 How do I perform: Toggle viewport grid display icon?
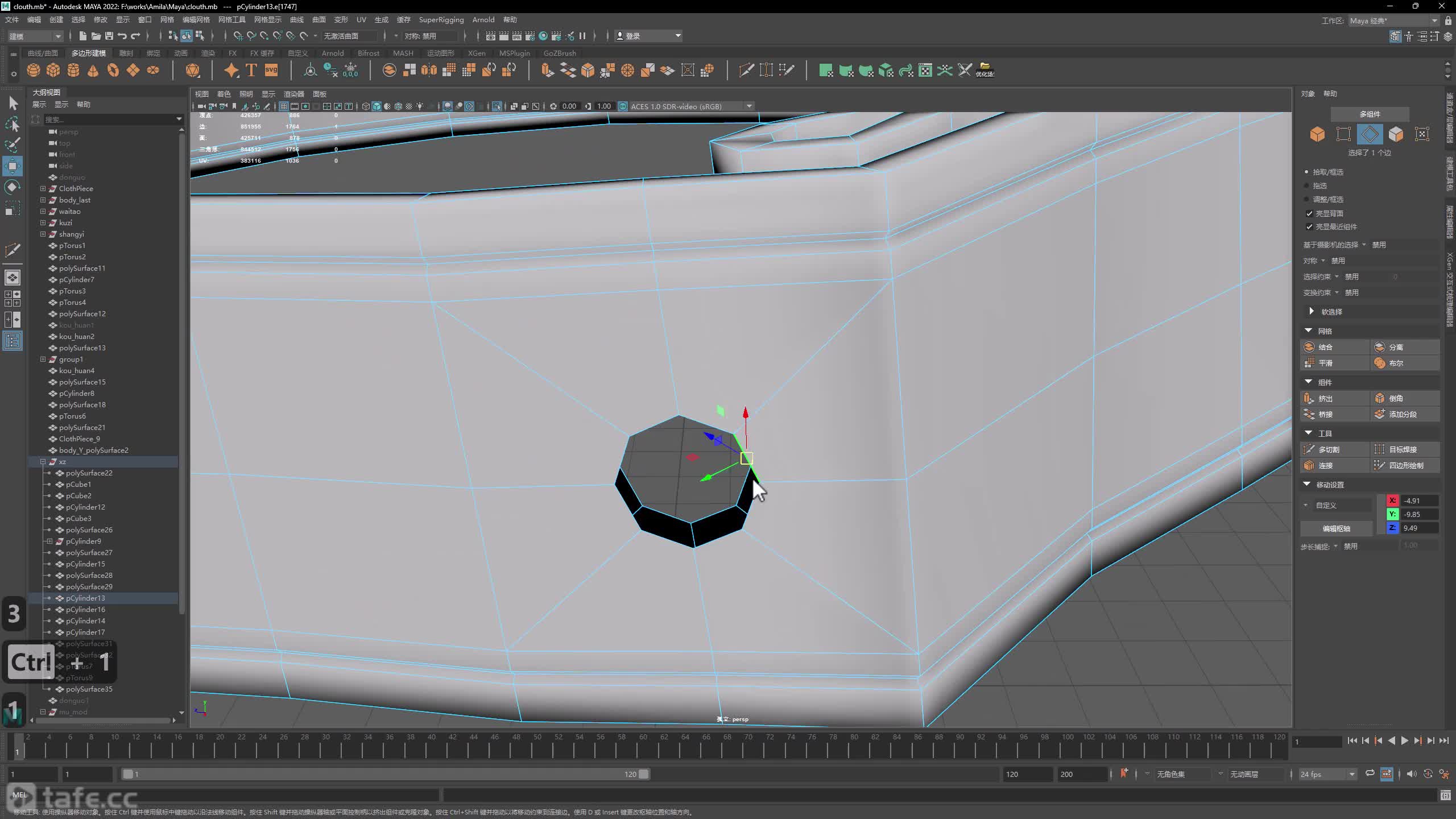tap(283, 106)
